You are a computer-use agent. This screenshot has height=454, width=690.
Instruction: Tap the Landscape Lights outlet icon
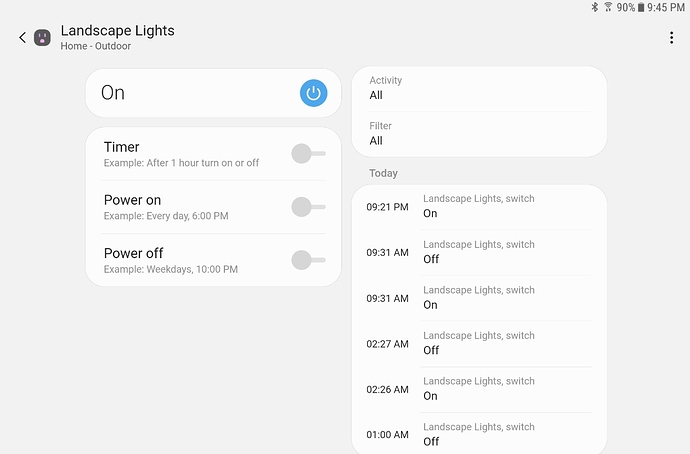coord(43,38)
